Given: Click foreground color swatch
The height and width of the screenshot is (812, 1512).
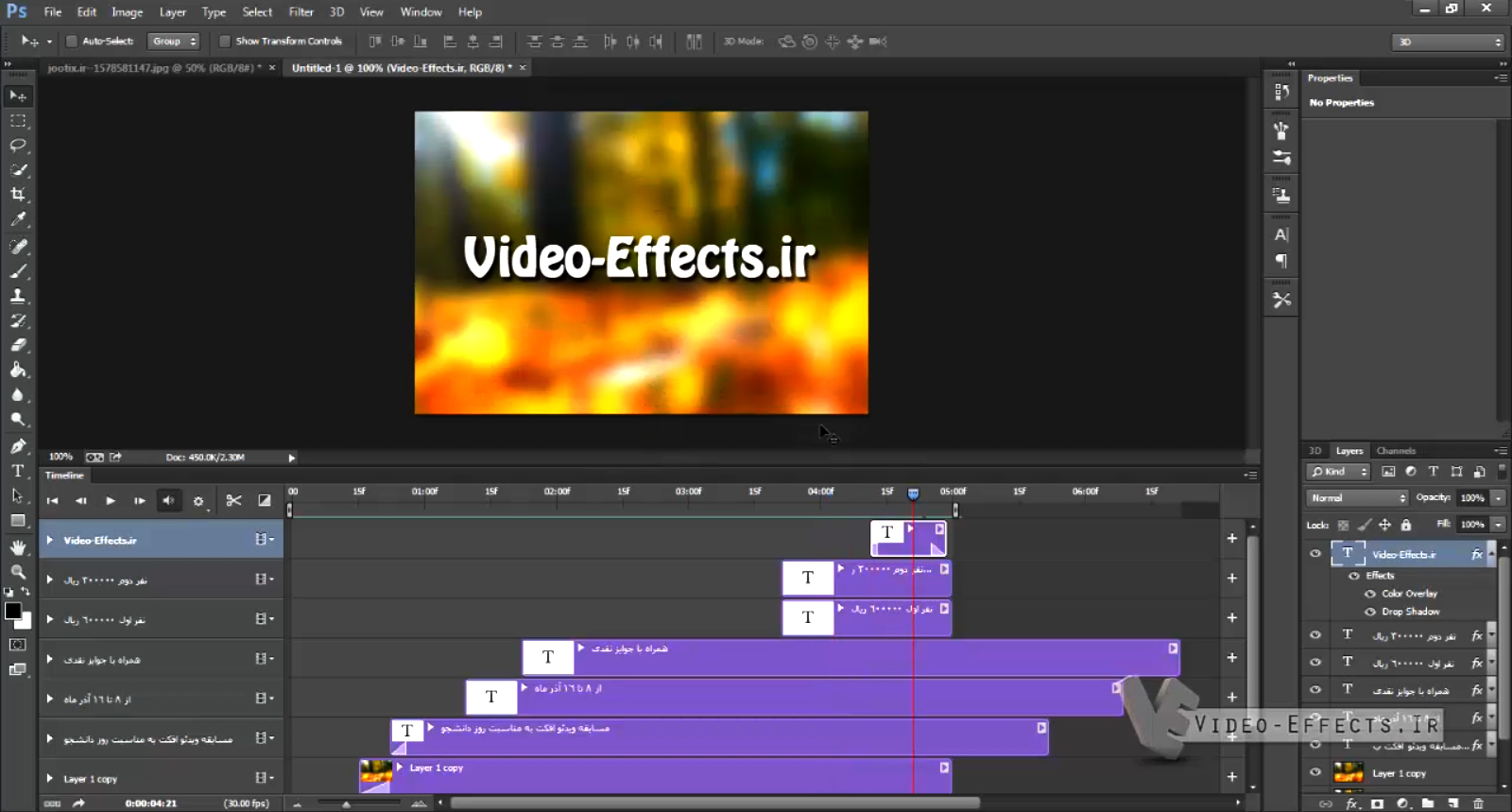Looking at the screenshot, I should coord(13,612).
